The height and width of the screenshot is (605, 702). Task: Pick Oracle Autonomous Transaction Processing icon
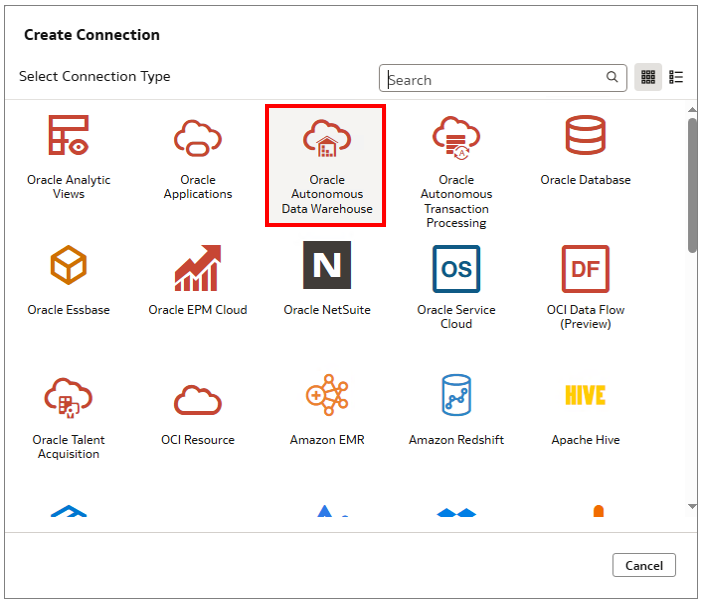pyautogui.click(x=456, y=138)
